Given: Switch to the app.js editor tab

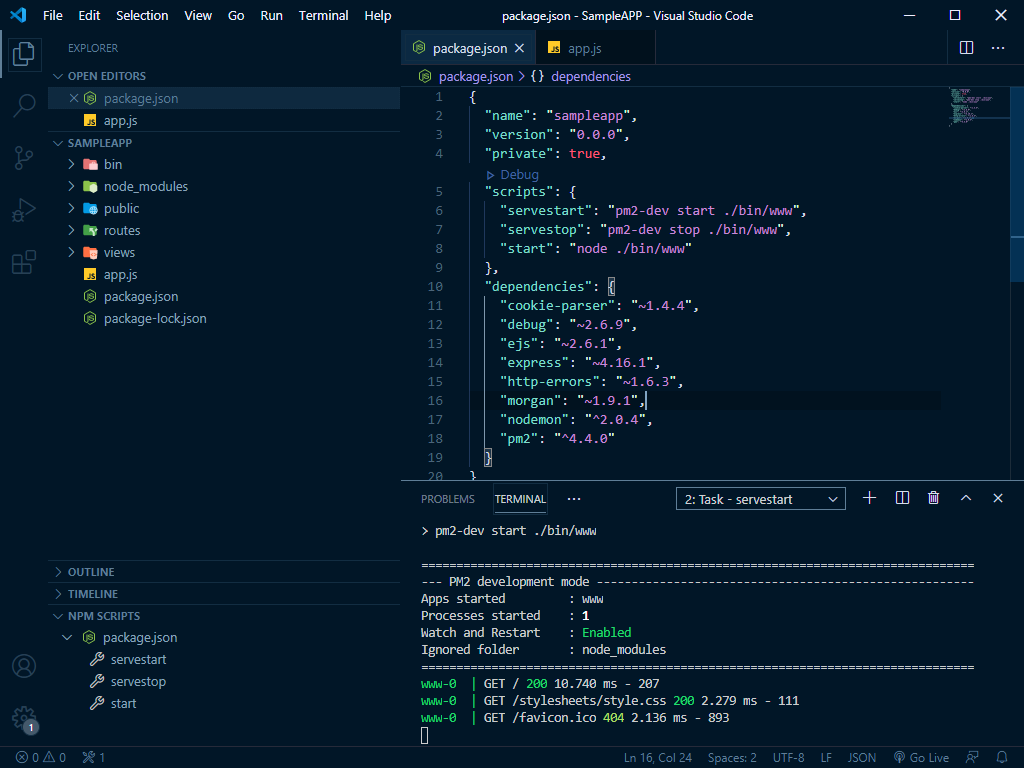Looking at the screenshot, I should 595,48.
